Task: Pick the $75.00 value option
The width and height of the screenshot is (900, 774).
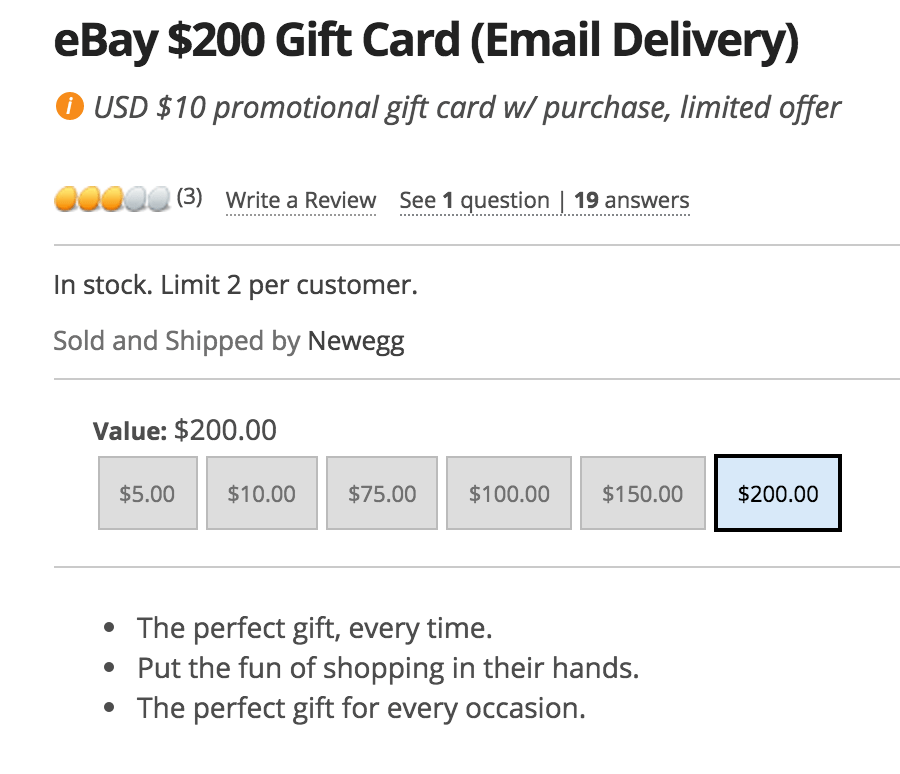Action: pos(382,493)
